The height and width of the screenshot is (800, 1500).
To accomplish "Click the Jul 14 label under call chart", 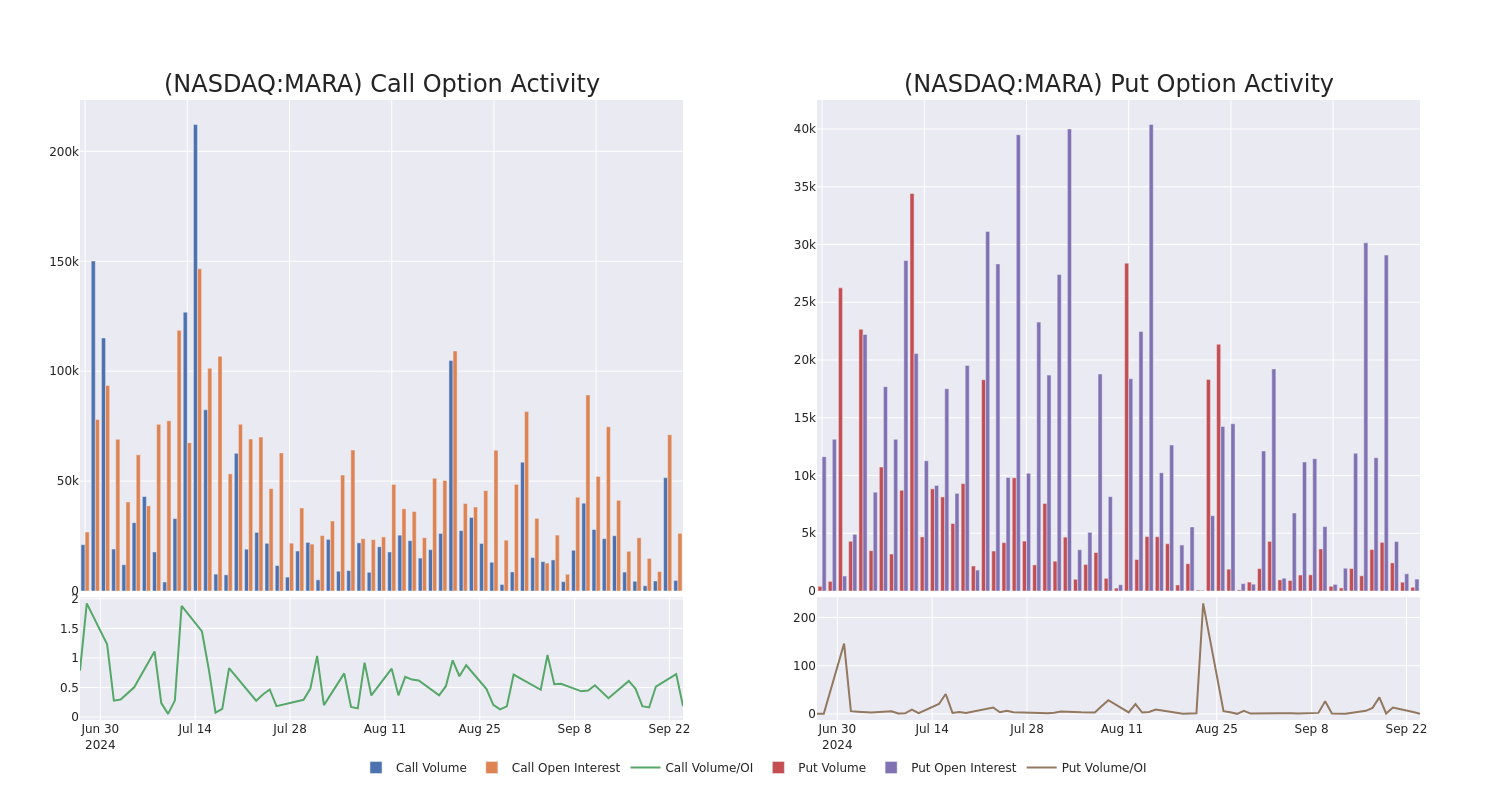I will [195, 729].
